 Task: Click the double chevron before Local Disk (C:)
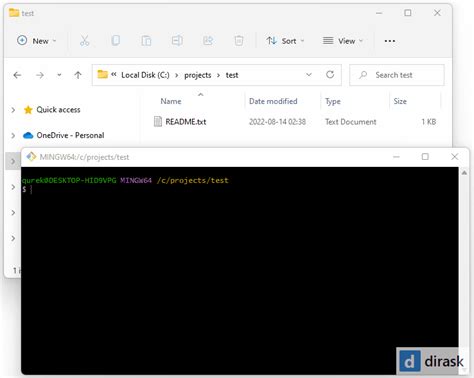click(114, 74)
